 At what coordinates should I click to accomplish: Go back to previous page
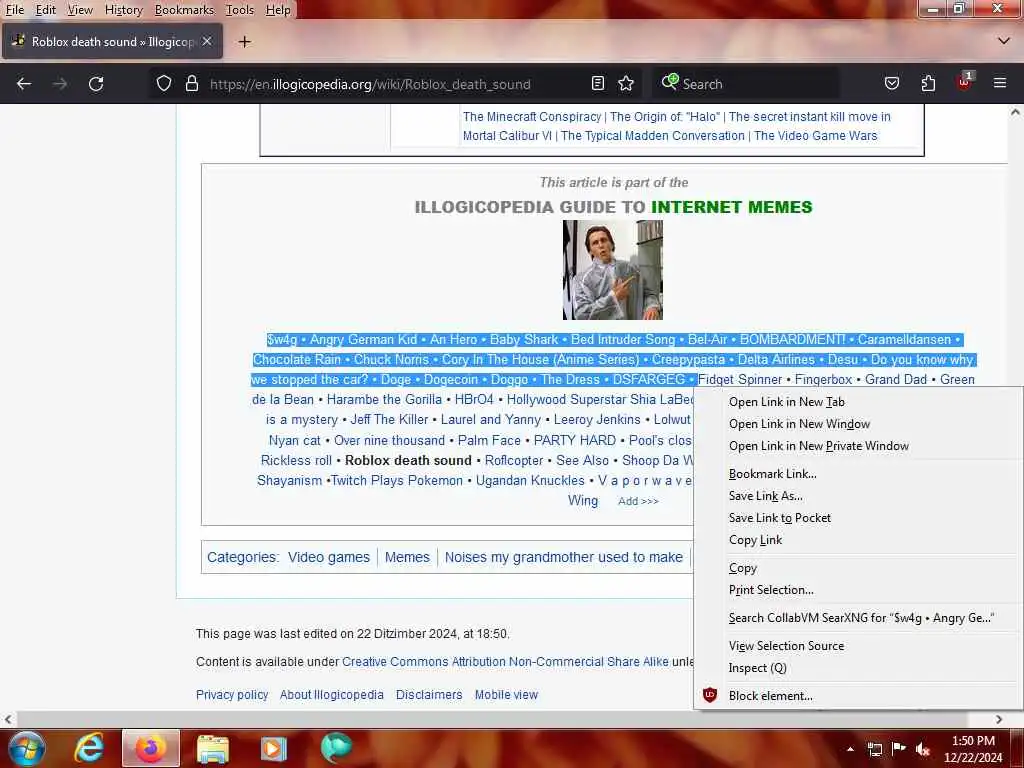point(24,84)
